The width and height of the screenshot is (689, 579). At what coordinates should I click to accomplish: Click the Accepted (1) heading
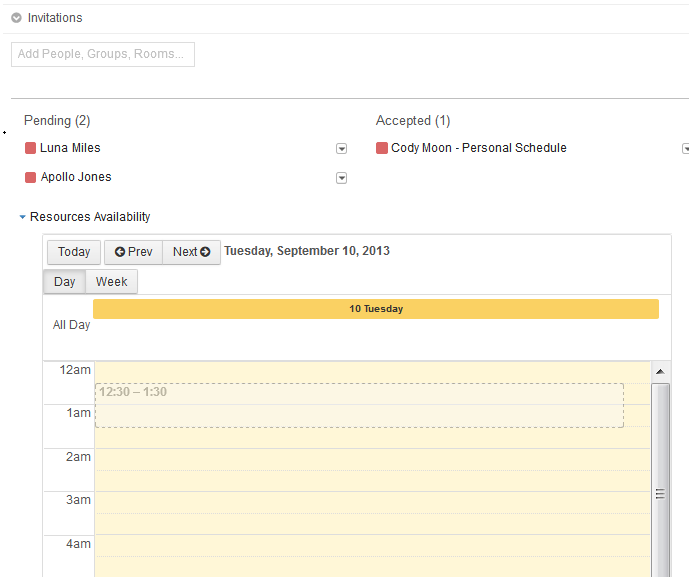[413, 120]
